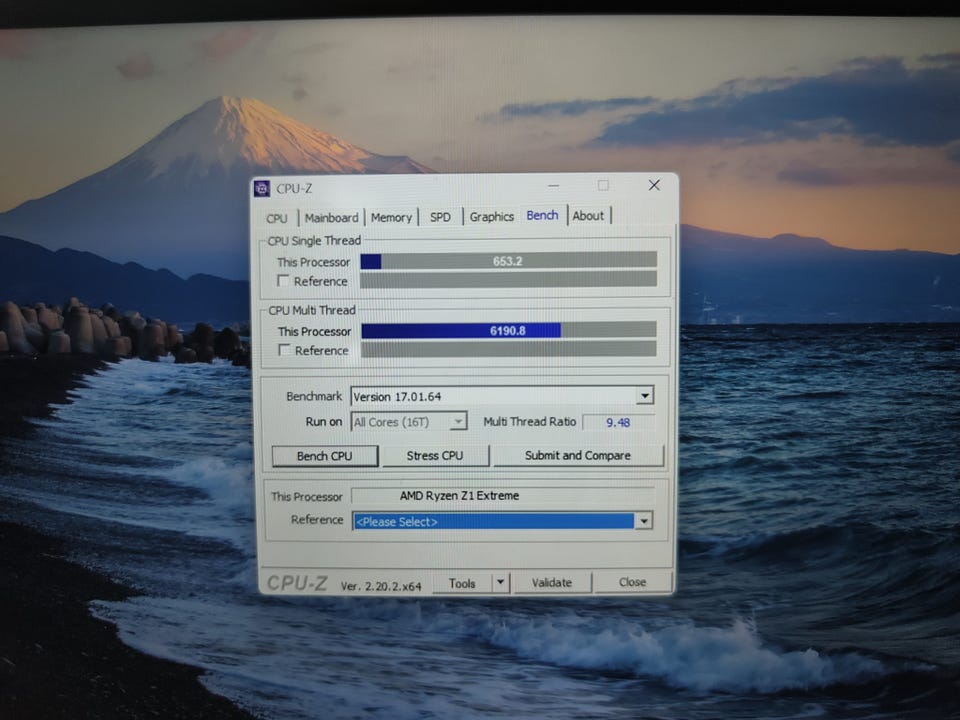This screenshot has height=720, width=960.
Task: Click Submit and Compare button
Action: coord(578,455)
